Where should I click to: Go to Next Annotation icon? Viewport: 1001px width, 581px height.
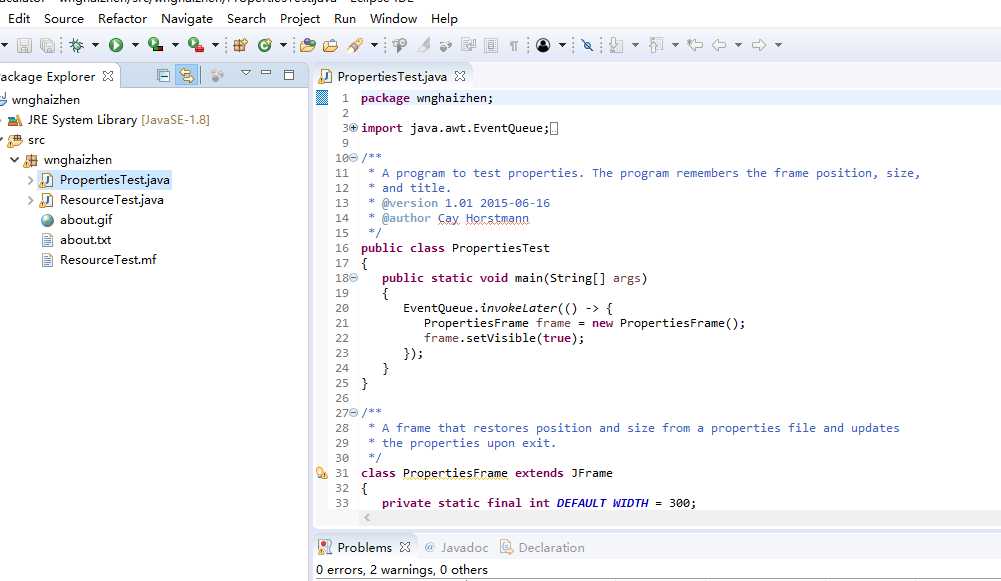(615, 45)
